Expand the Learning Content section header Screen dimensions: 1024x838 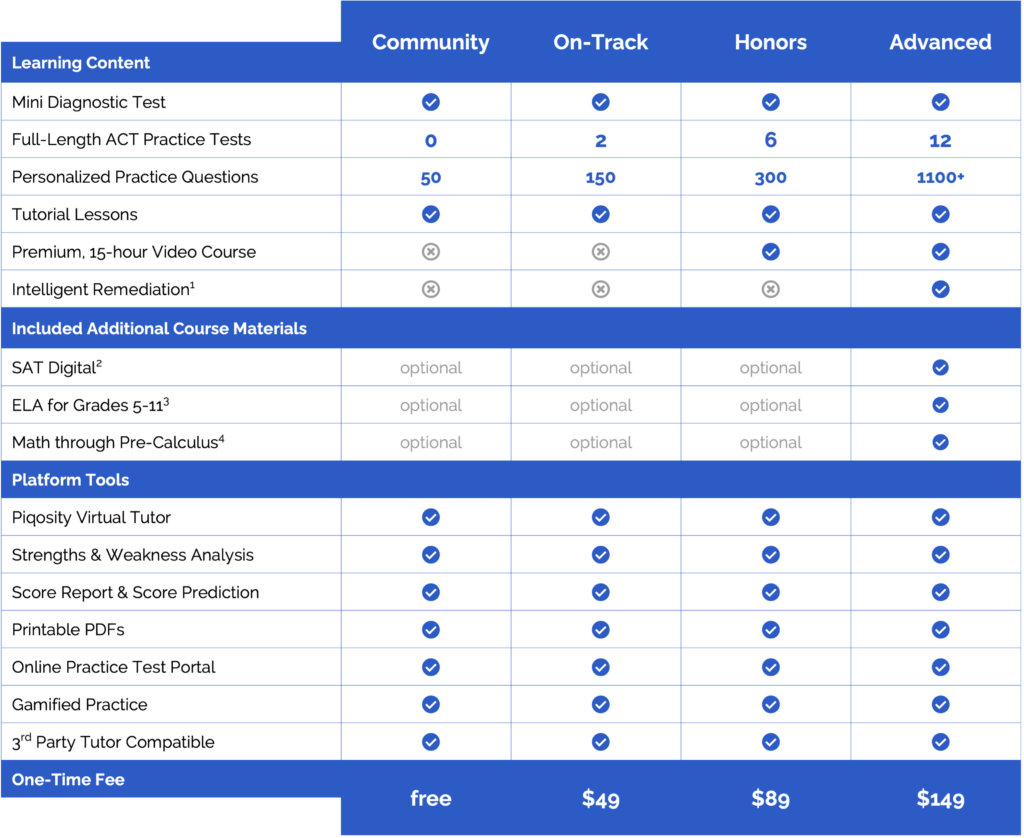click(81, 63)
